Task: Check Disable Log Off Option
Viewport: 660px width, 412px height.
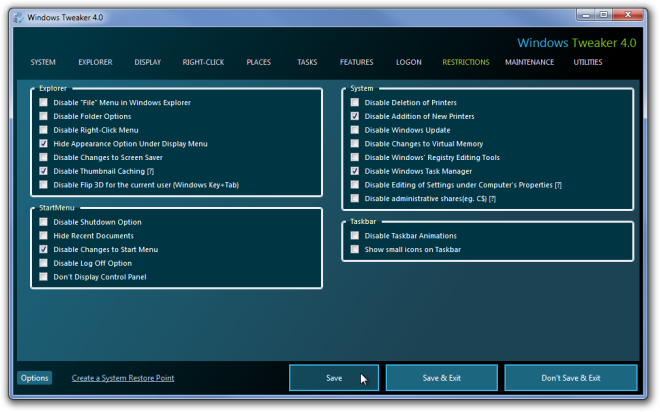Action: click(43, 263)
